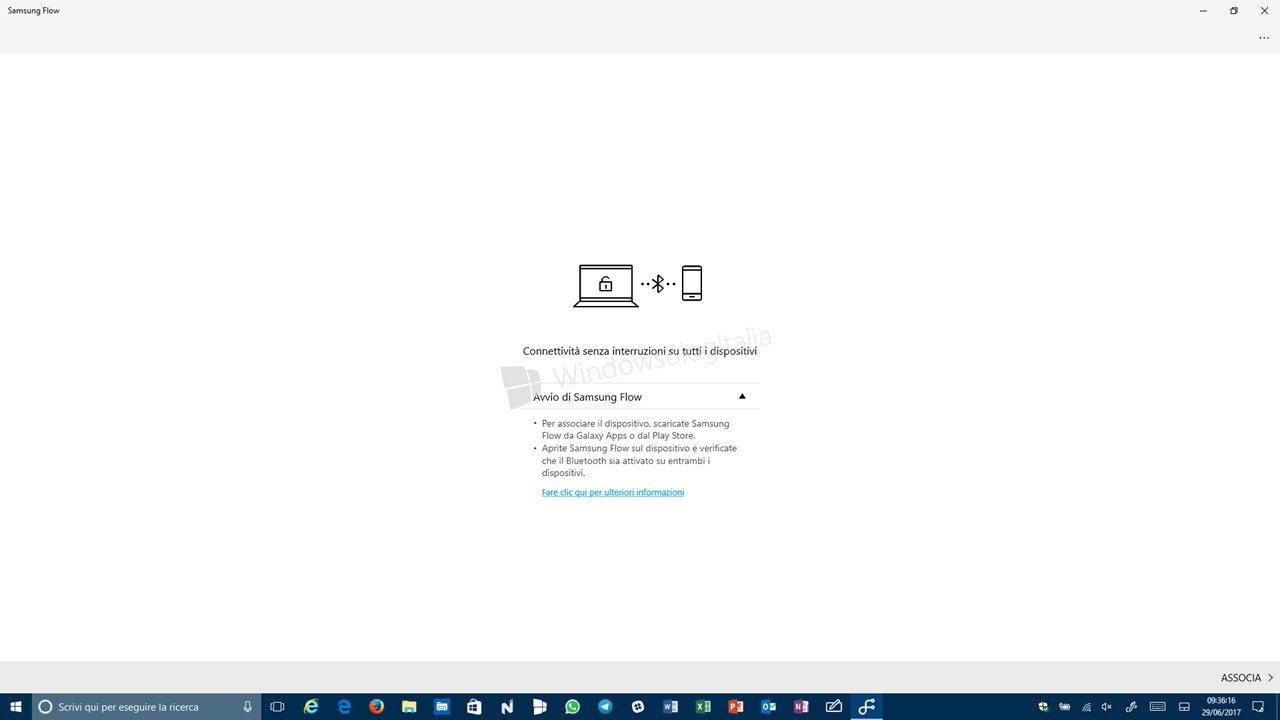The image size is (1280, 720).
Task: Restore down the Samsung Flow window
Action: coord(1234,11)
